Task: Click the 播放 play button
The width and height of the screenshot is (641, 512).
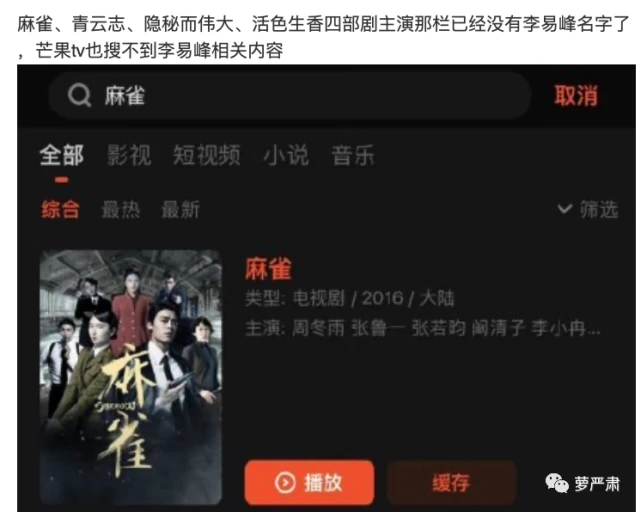Action: [x=309, y=483]
